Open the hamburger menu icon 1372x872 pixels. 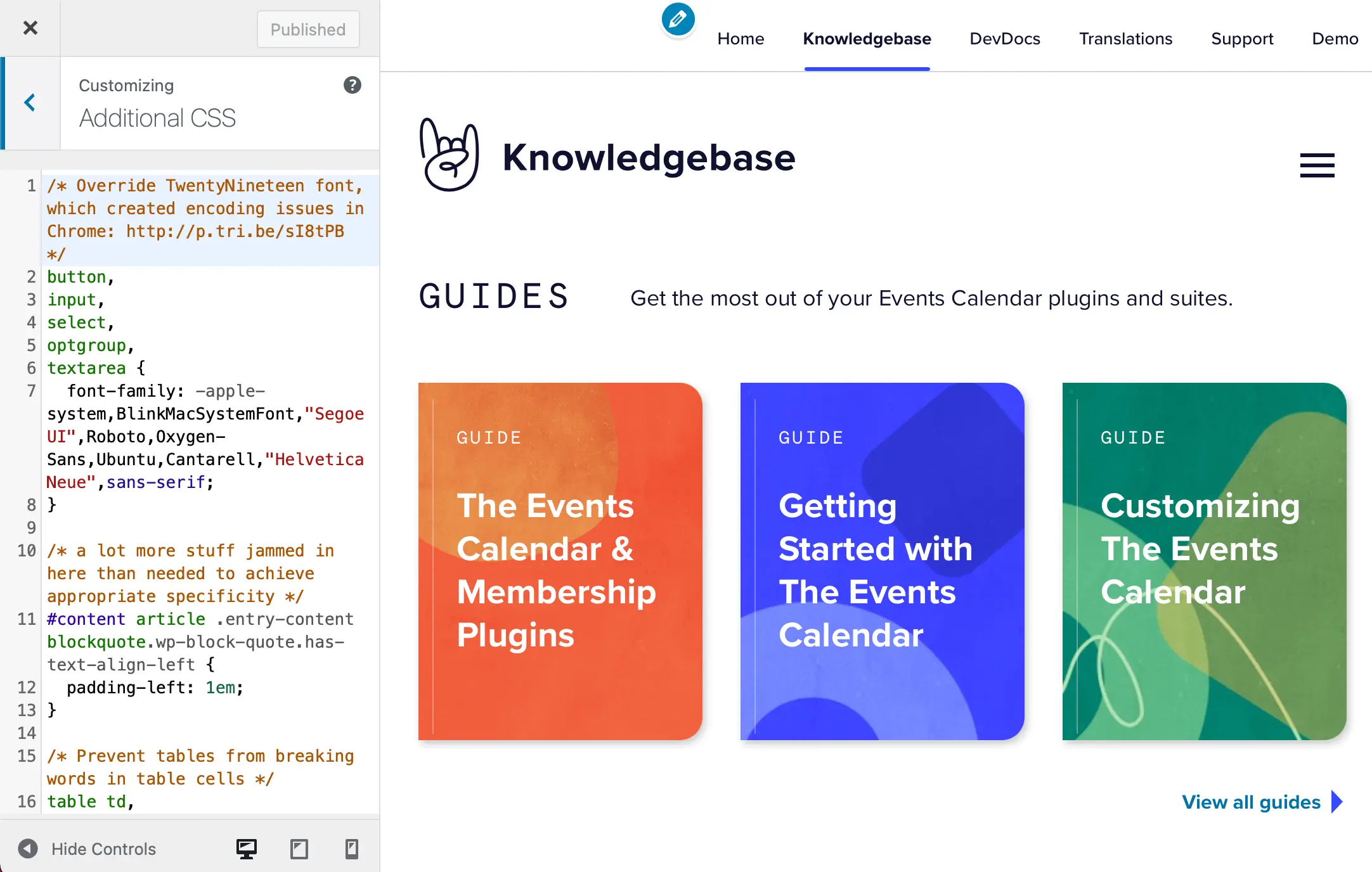point(1317,165)
